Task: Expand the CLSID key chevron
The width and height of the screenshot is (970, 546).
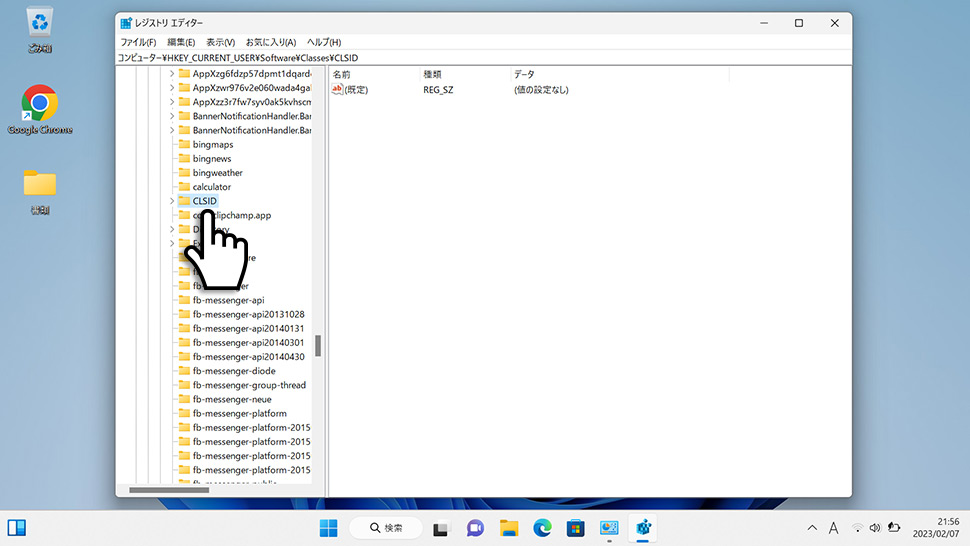Action: point(172,201)
